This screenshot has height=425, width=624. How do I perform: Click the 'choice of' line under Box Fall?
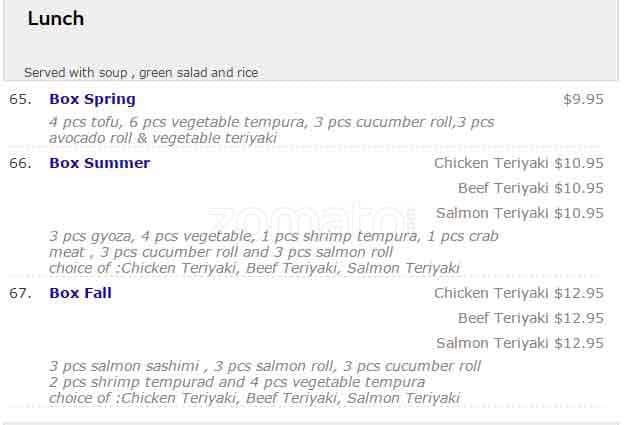[x=254, y=398]
